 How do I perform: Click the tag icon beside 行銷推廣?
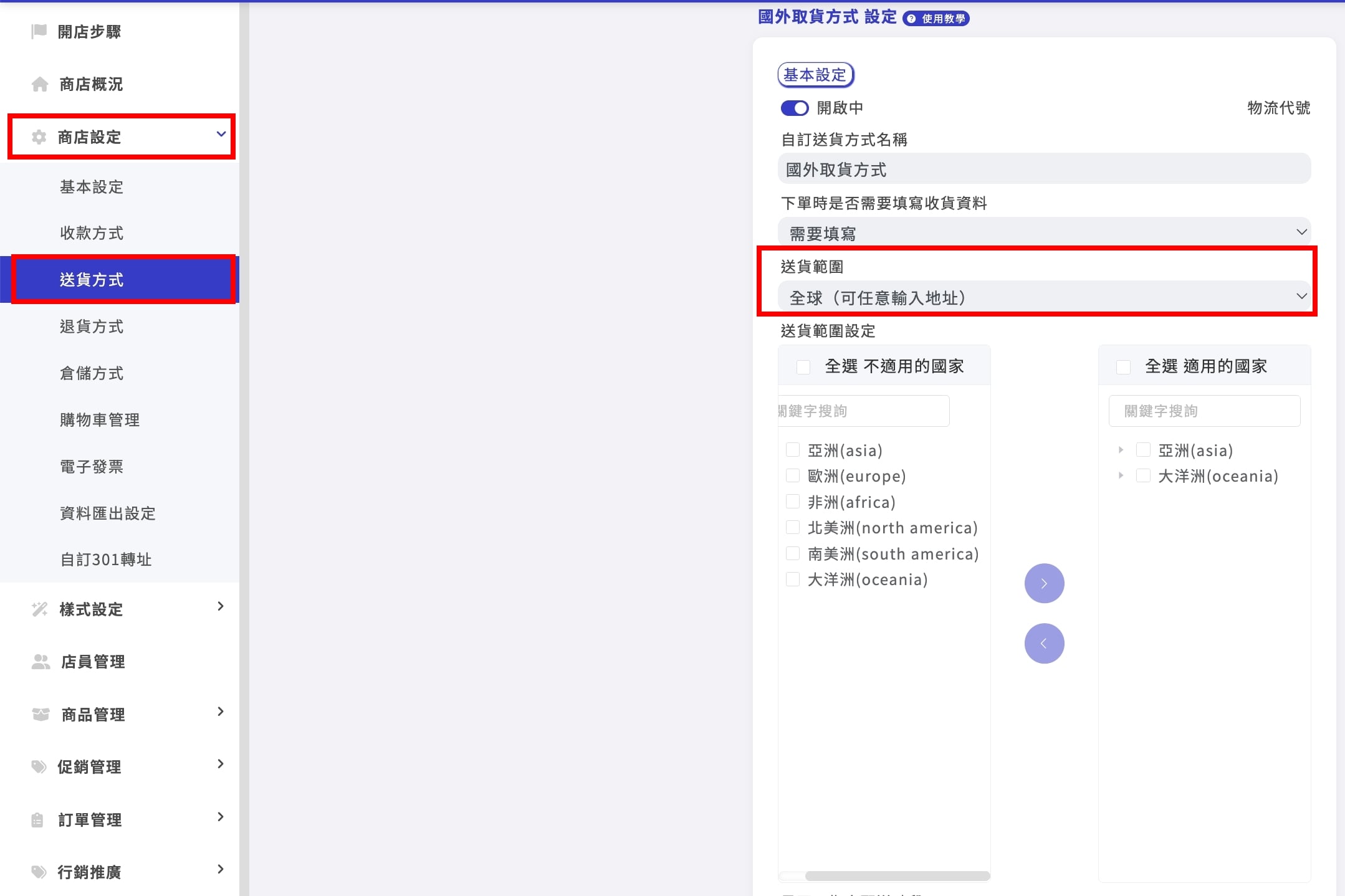[39, 872]
